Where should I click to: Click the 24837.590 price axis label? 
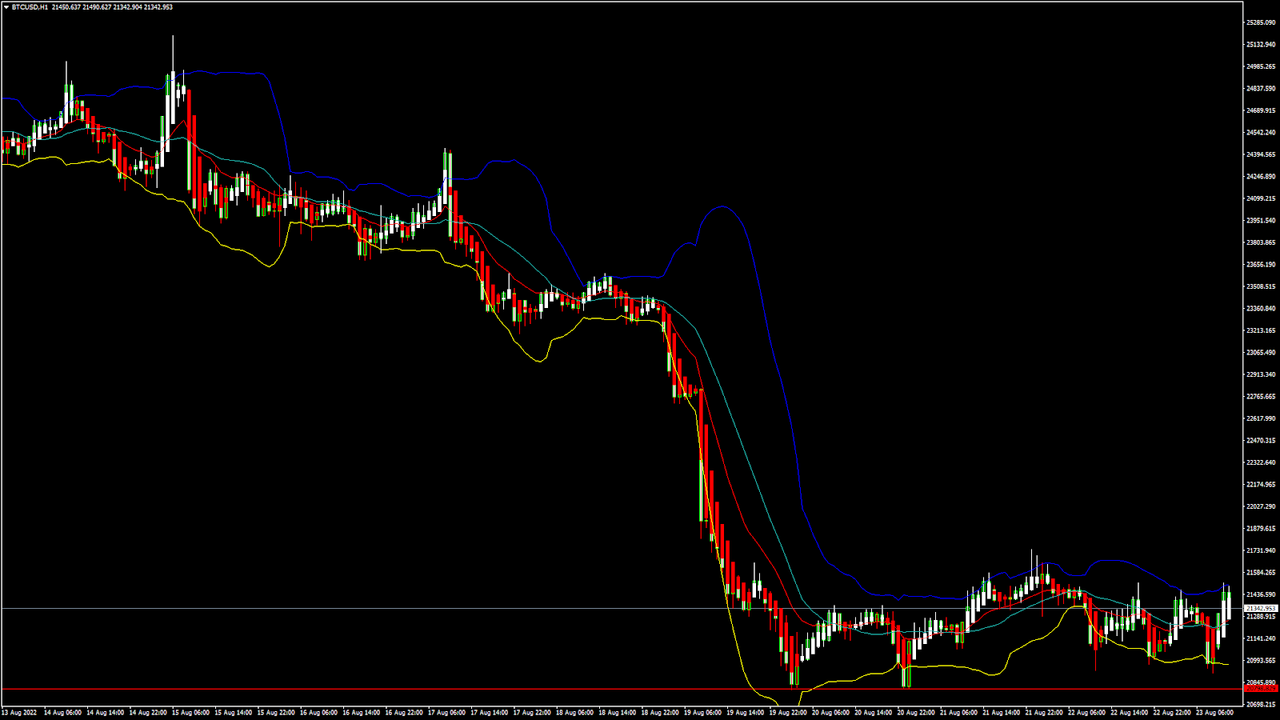pyautogui.click(x=1262, y=88)
